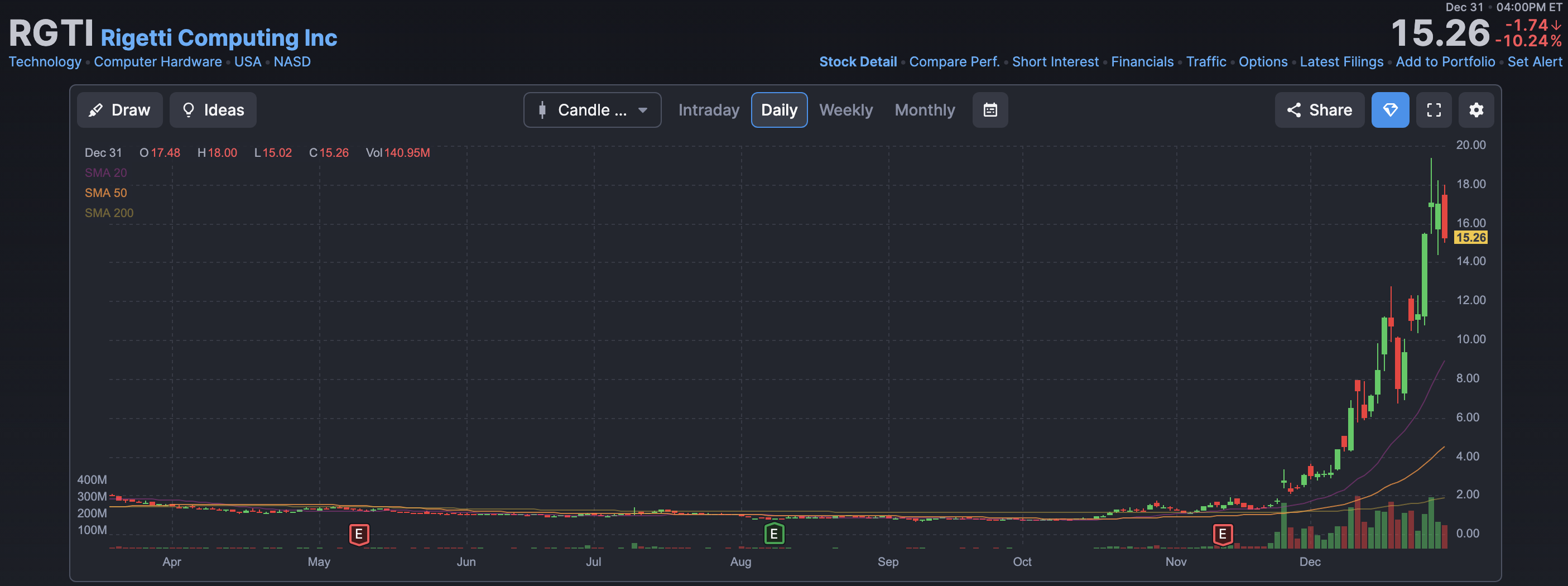Switch to the Intraday timeframe
This screenshot has height=586, width=1568.
(x=709, y=110)
